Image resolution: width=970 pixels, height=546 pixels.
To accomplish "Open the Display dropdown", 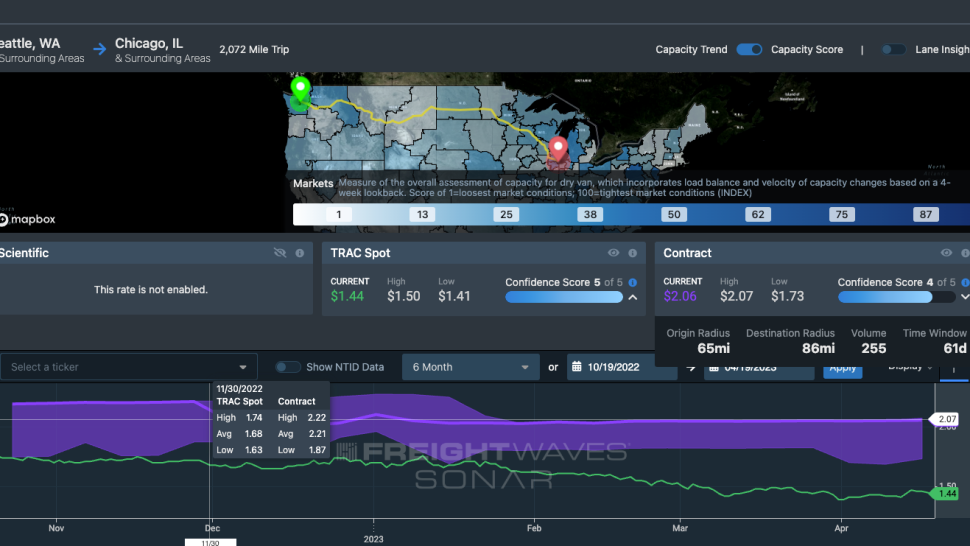I will pyautogui.click(x=909, y=367).
